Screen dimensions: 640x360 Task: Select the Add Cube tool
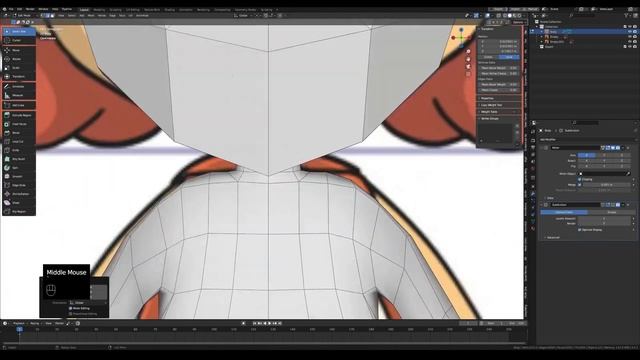[19, 105]
